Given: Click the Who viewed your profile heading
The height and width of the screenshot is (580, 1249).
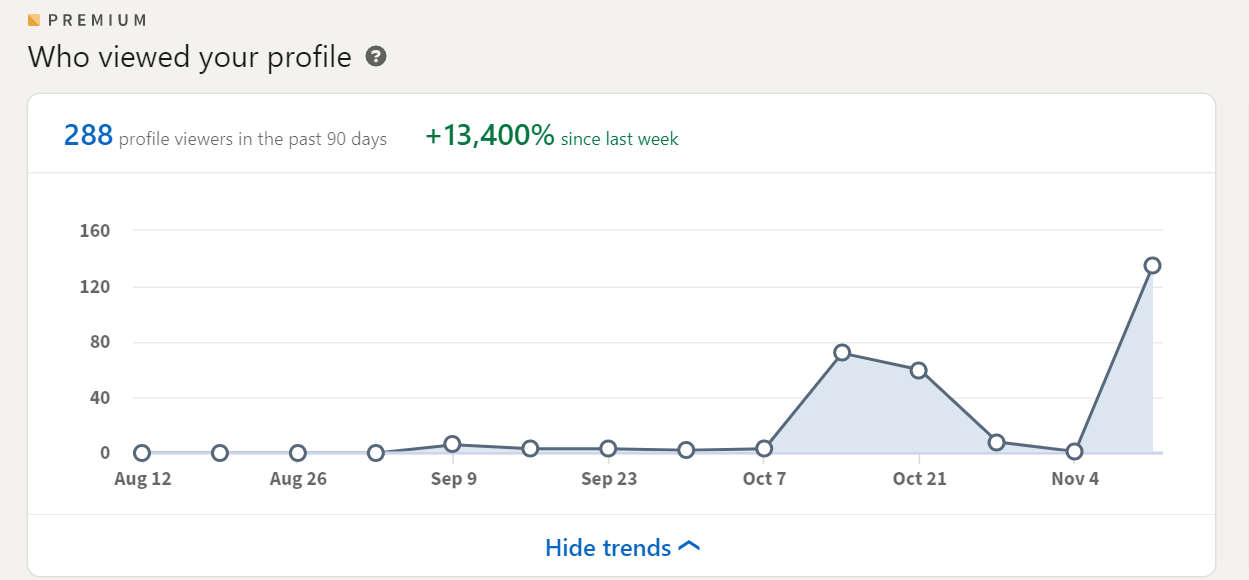Looking at the screenshot, I should point(190,57).
